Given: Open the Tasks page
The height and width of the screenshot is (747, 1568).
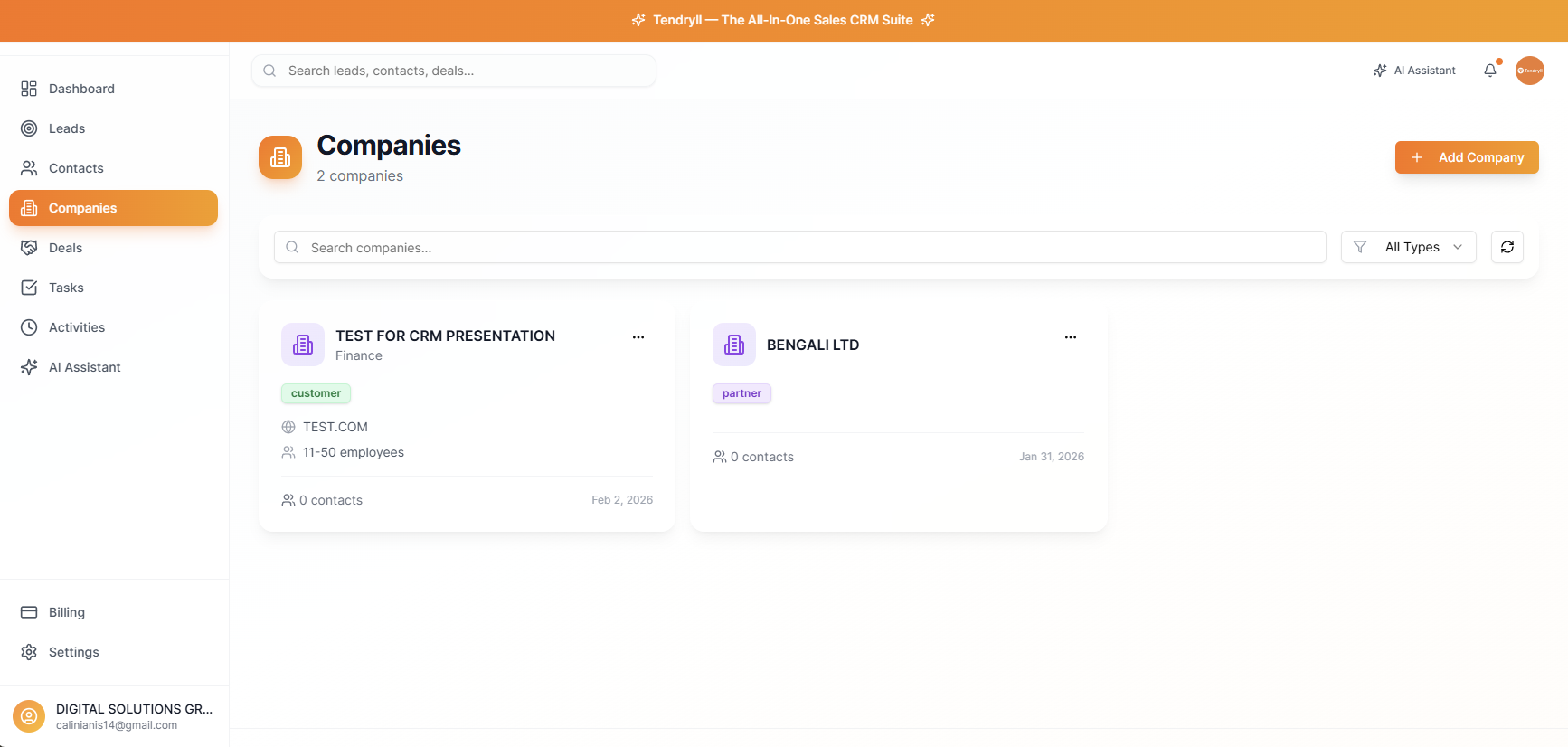Looking at the screenshot, I should [66, 288].
